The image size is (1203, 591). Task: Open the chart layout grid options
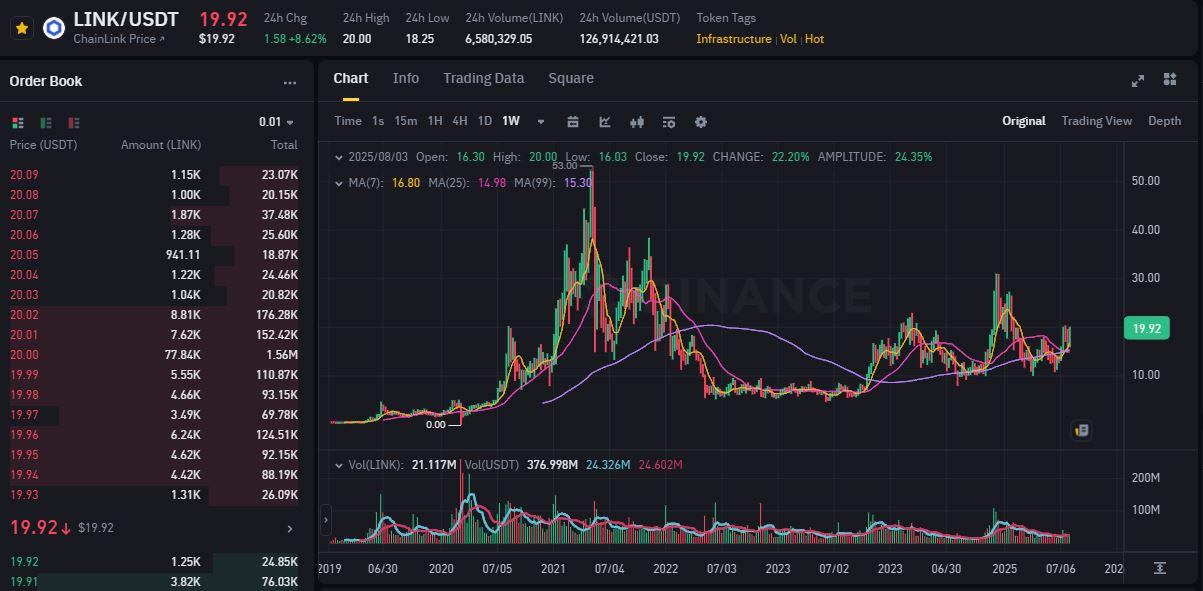point(1170,80)
